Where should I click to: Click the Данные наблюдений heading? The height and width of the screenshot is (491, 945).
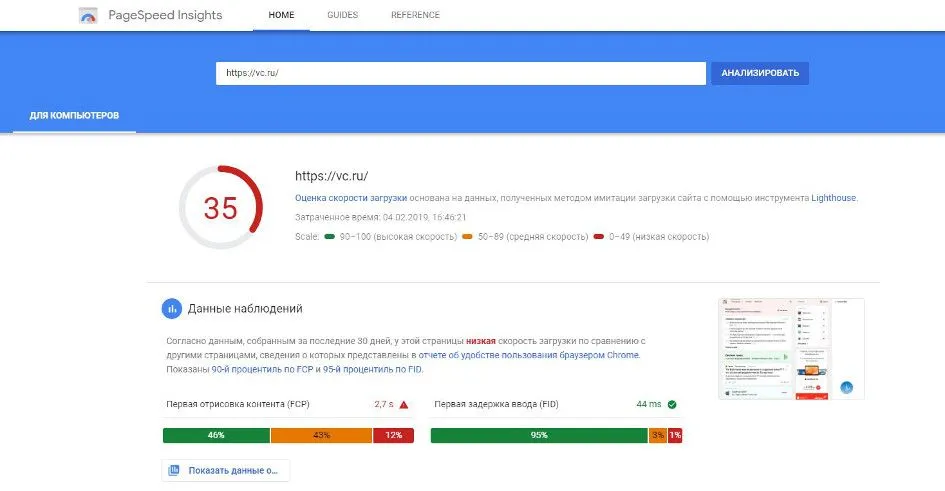pyautogui.click(x=245, y=308)
